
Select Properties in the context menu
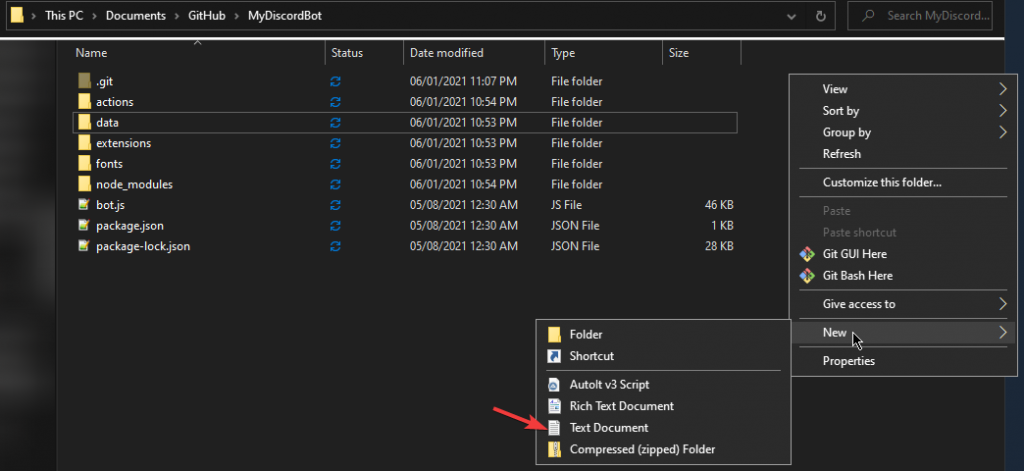(849, 361)
